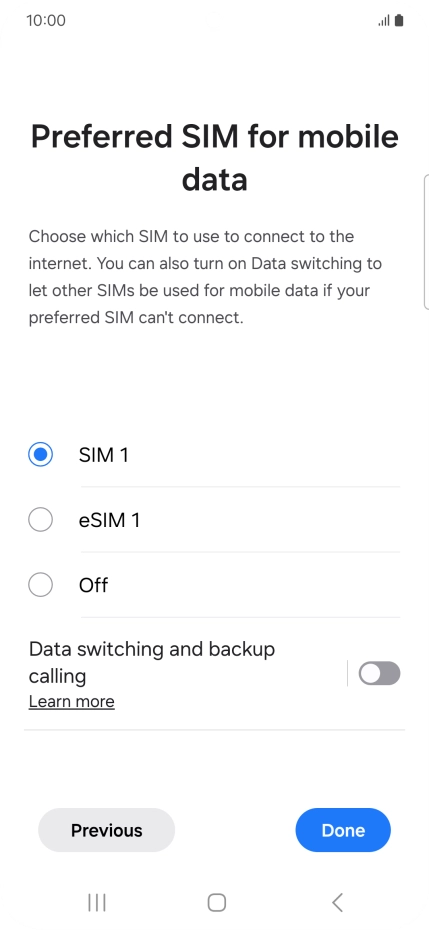Tap the recent apps navigation icon
429x930 pixels.
pyautogui.click(x=97, y=903)
